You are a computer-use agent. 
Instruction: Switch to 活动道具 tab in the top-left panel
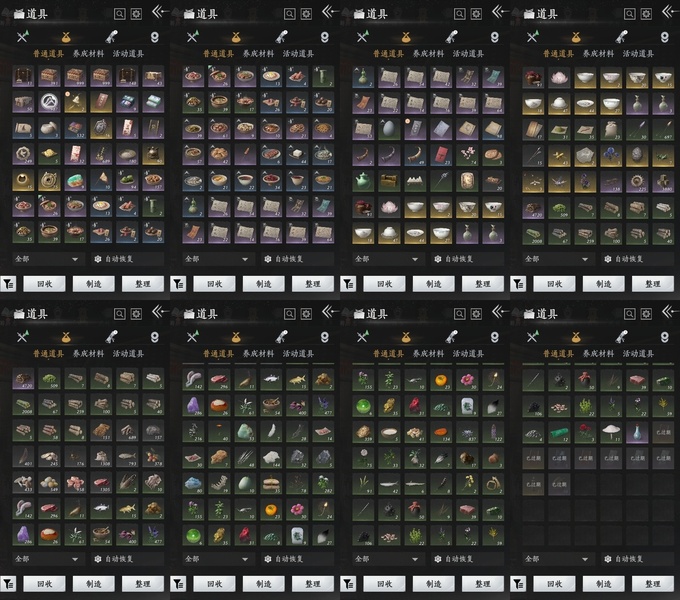click(x=128, y=54)
